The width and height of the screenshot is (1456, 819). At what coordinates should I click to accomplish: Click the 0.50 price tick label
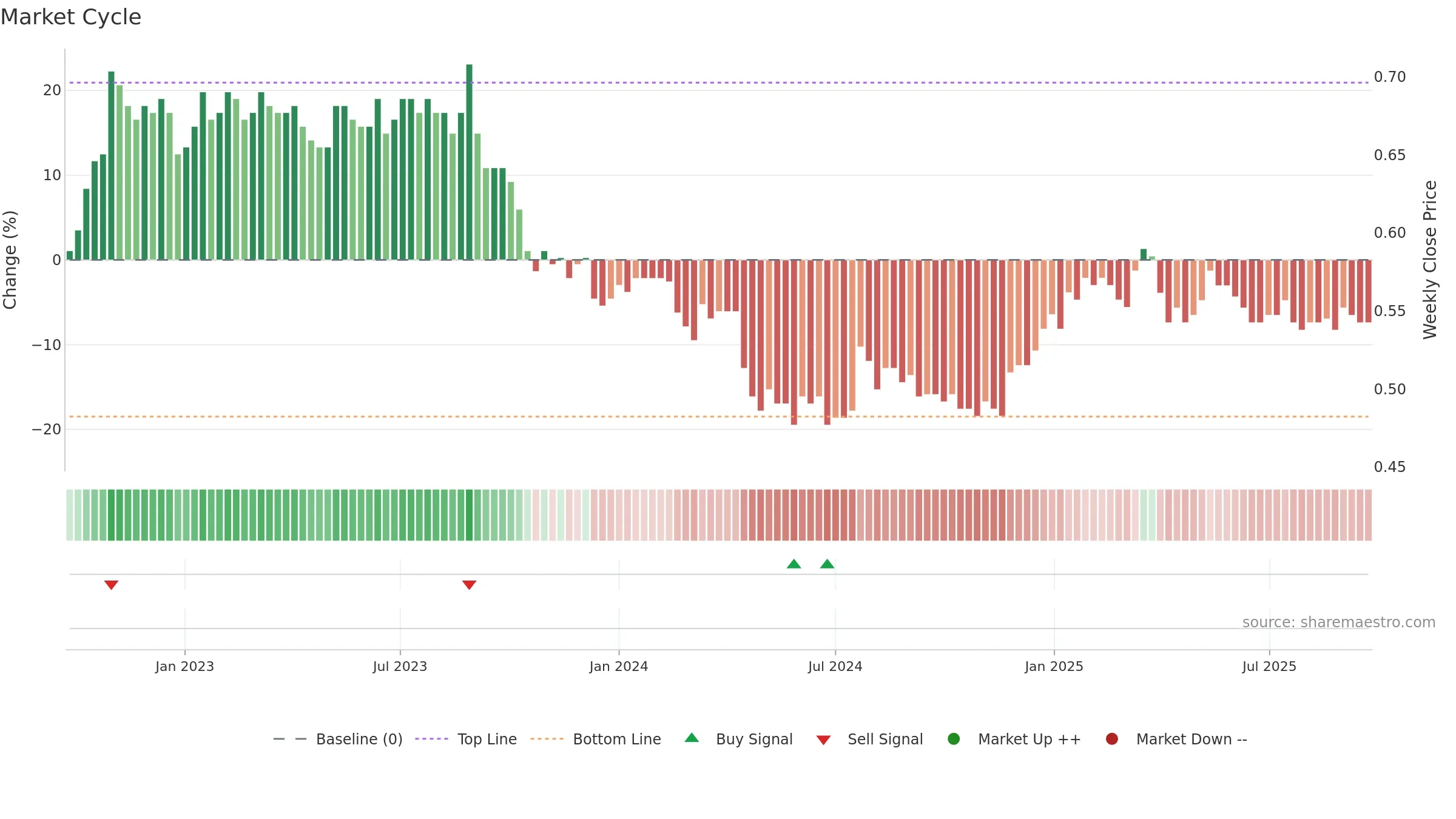click(x=1390, y=389)
